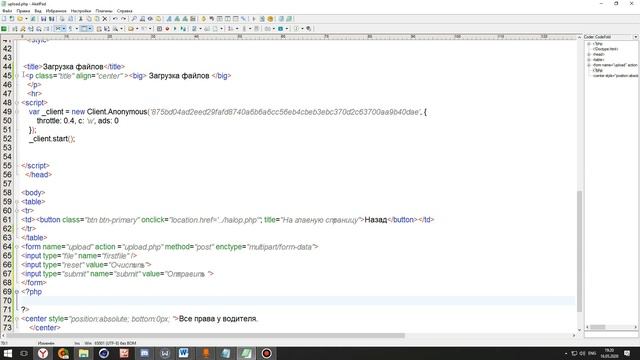Click the text 'Загрузка файлов' in title tag line 44
640x360 pixels.
tap(73, 67)
